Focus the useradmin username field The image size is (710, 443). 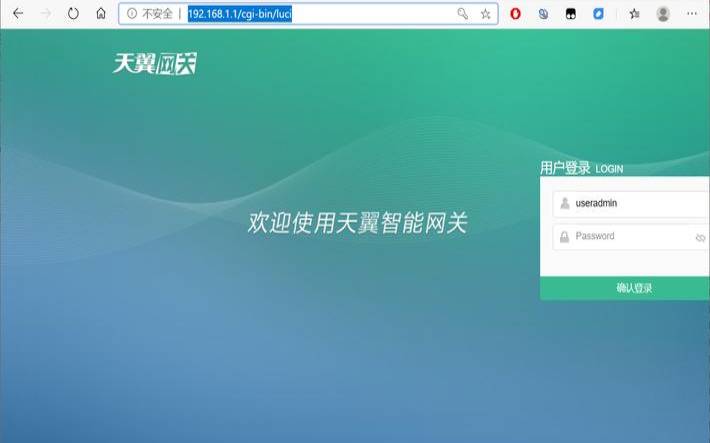(x=631, y=204)
